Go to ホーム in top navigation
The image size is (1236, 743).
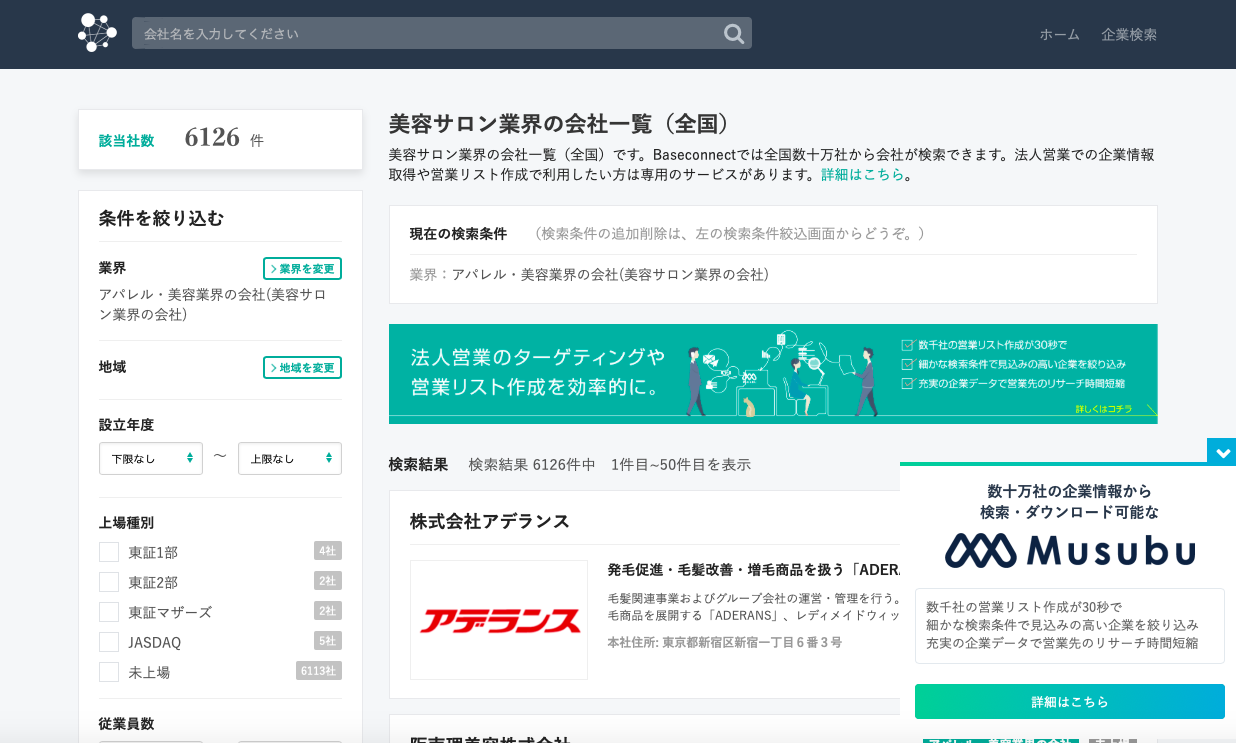pos(1059,34)
